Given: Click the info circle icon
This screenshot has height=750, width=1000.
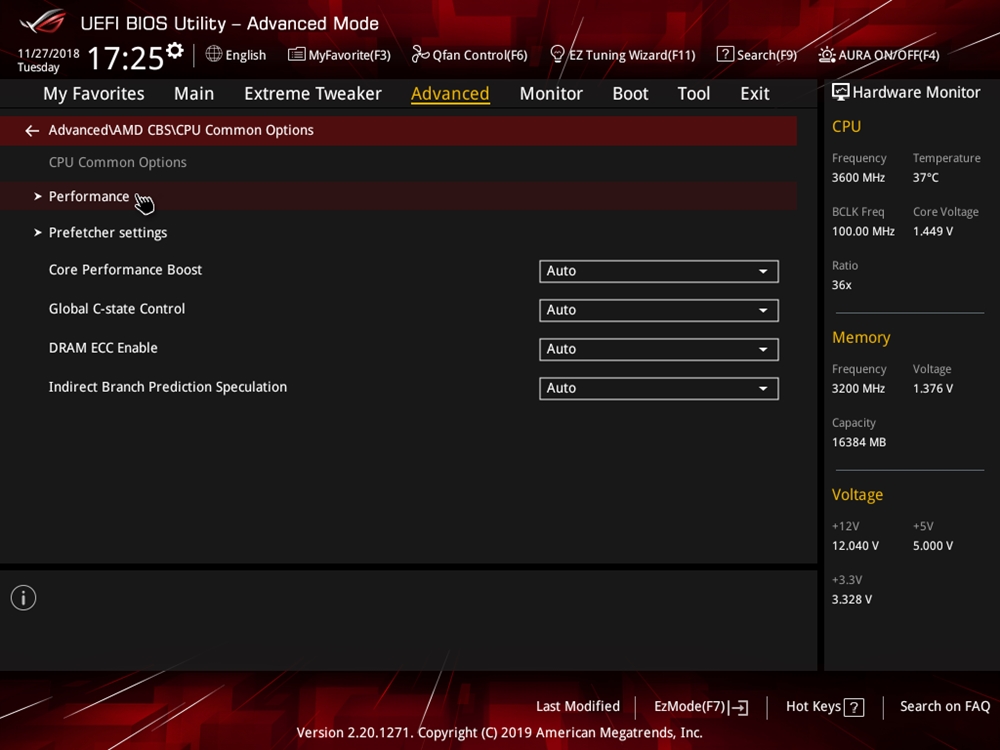Looking at the screenshot, I should pos(24,598).
